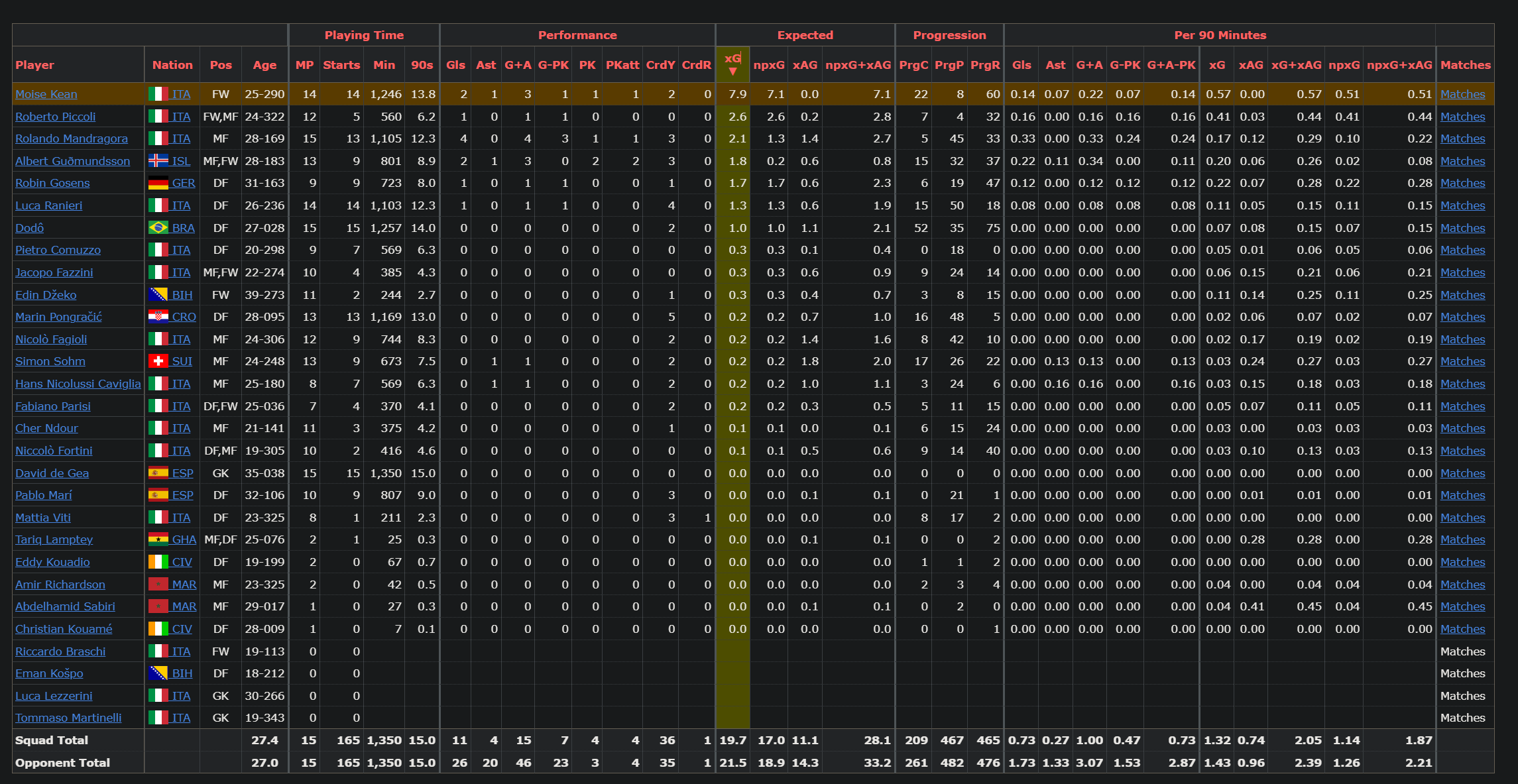Click Germany flag beside Robin Gosens
This screenshot has width=1518, height=784.
coord(158,183)
